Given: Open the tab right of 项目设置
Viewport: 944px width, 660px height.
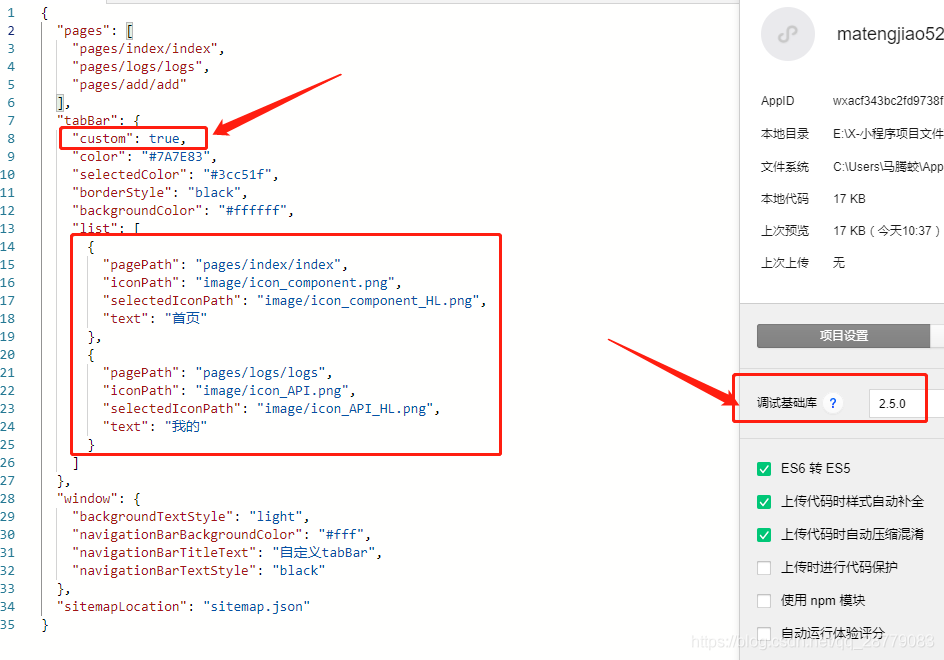Looking at the screenshot, I should [937, 336].
